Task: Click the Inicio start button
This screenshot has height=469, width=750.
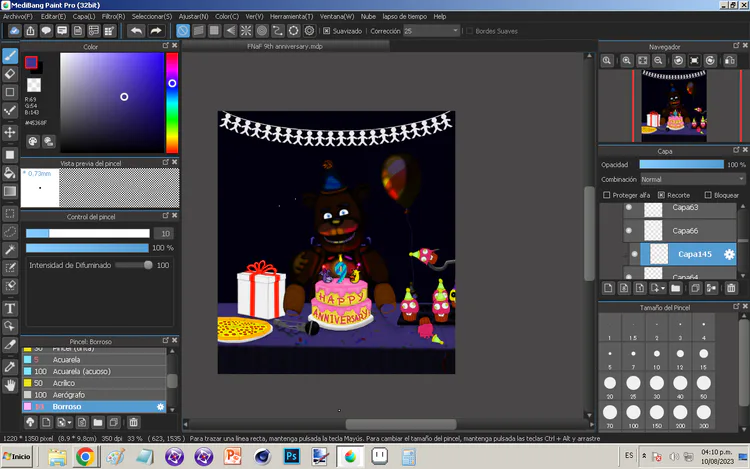Action: click(17, 456)
